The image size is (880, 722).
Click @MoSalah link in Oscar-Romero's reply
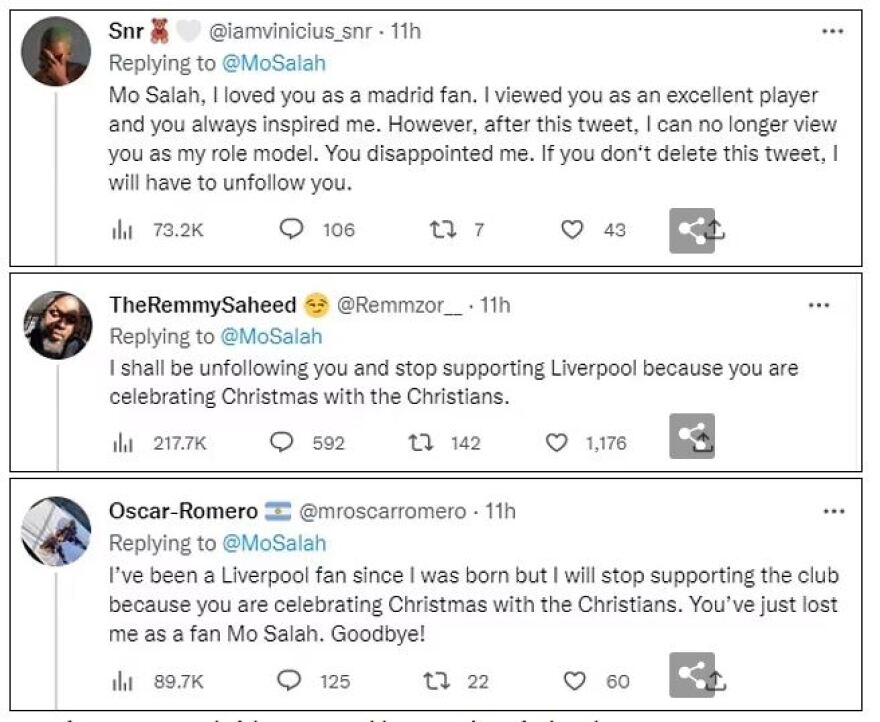tap(273, 543)
